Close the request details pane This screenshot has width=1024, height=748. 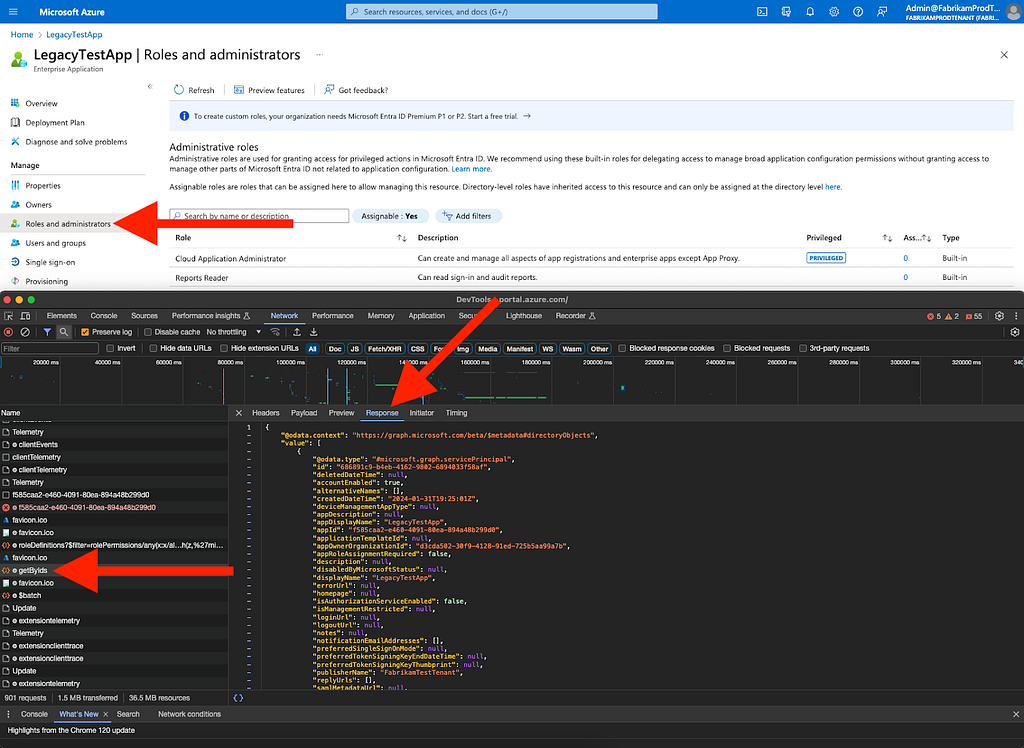coord(238,413)
